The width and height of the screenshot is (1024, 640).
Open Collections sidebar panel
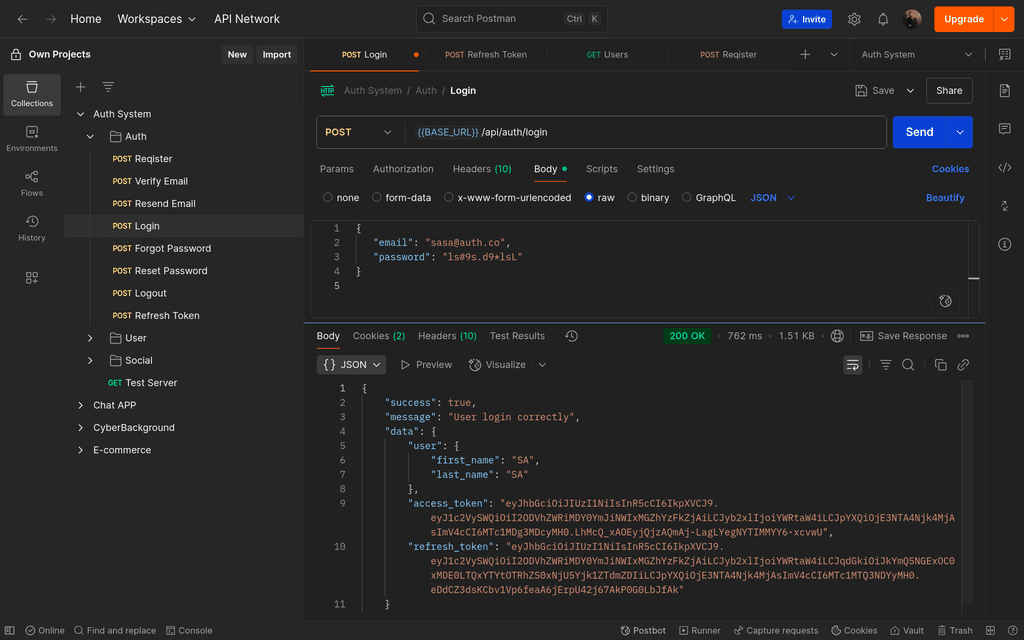(32, 95)
